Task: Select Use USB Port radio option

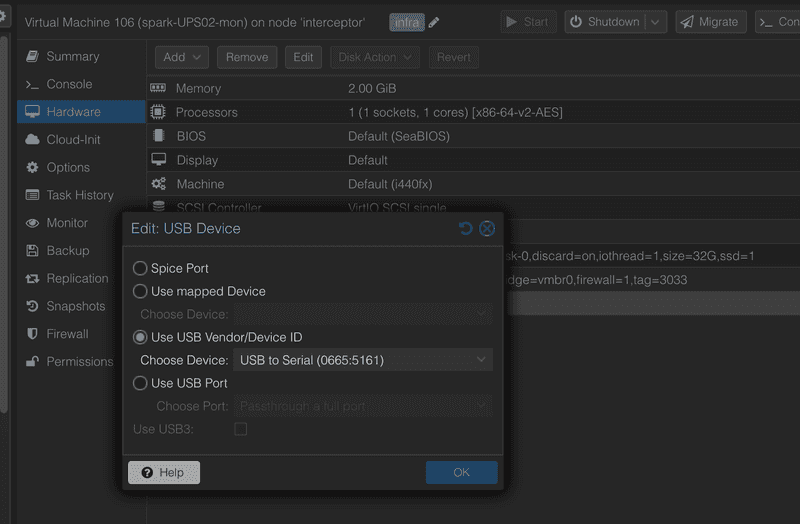Action: pos(141,383)
